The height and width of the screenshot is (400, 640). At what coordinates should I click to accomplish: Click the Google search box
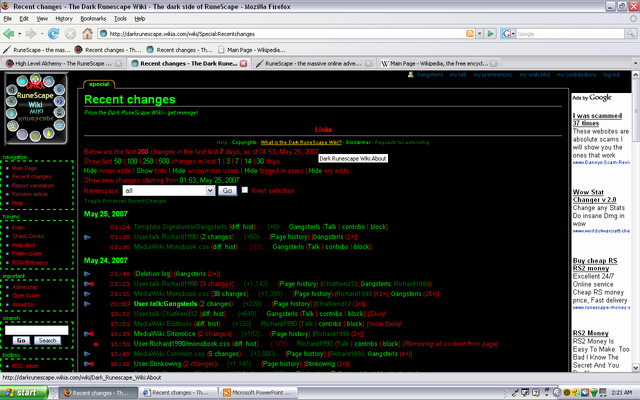pyautogui.click(x=570, y=33)
